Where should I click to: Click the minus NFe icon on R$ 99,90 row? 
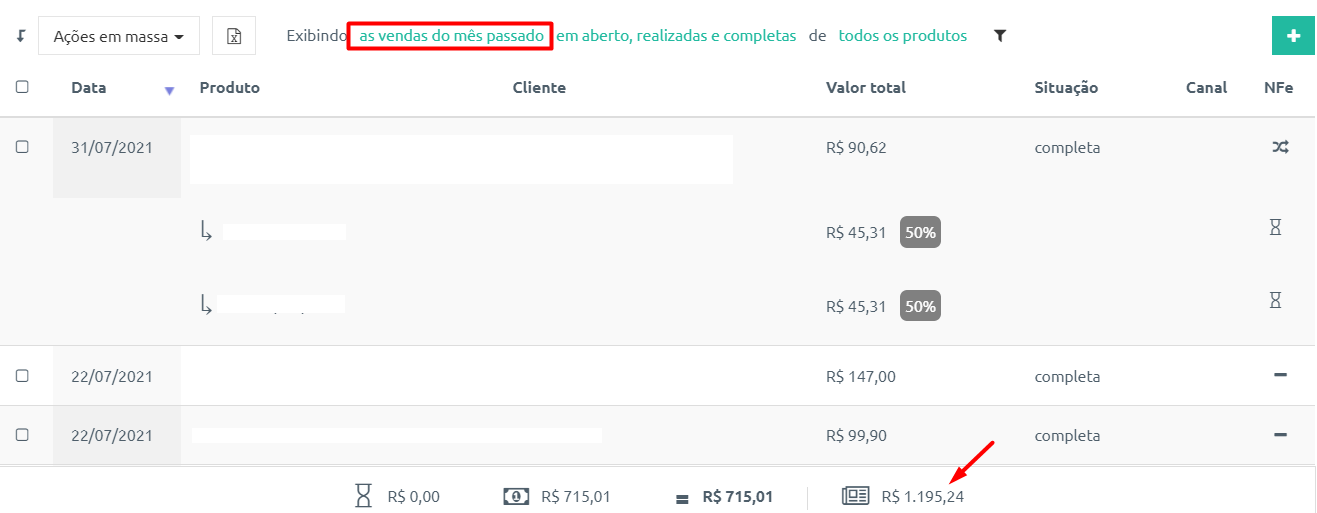1280,435
